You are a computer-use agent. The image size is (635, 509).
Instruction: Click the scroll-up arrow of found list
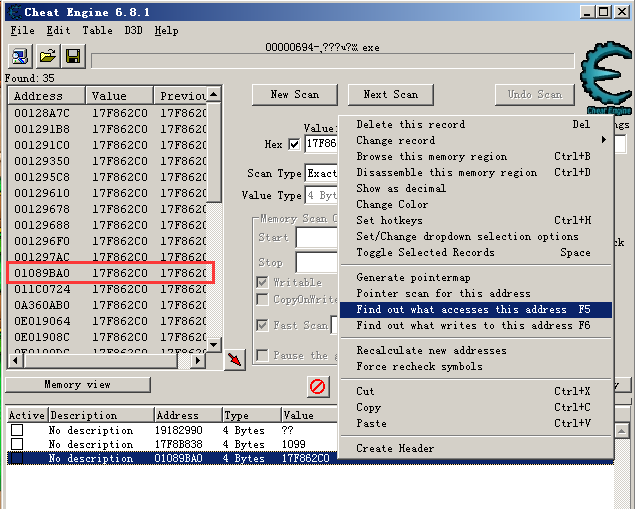tap(214, 95)
